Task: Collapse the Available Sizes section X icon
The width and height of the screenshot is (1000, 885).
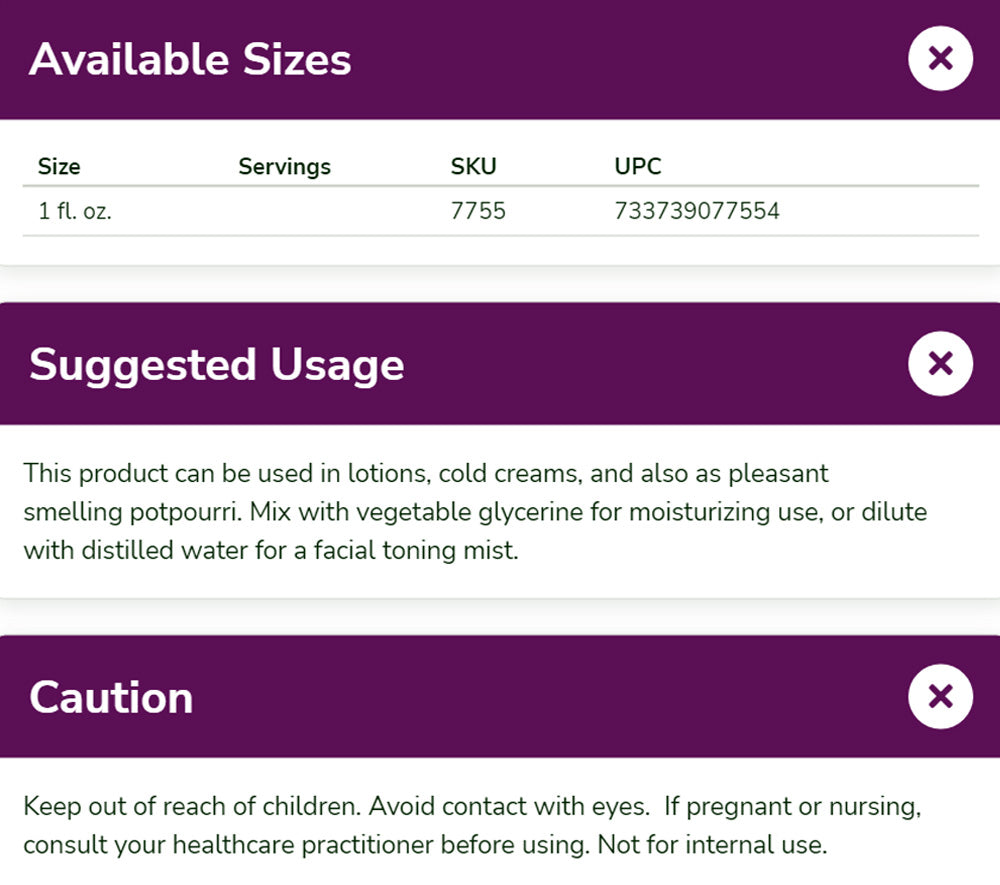Action: click(x=940, y=59)
